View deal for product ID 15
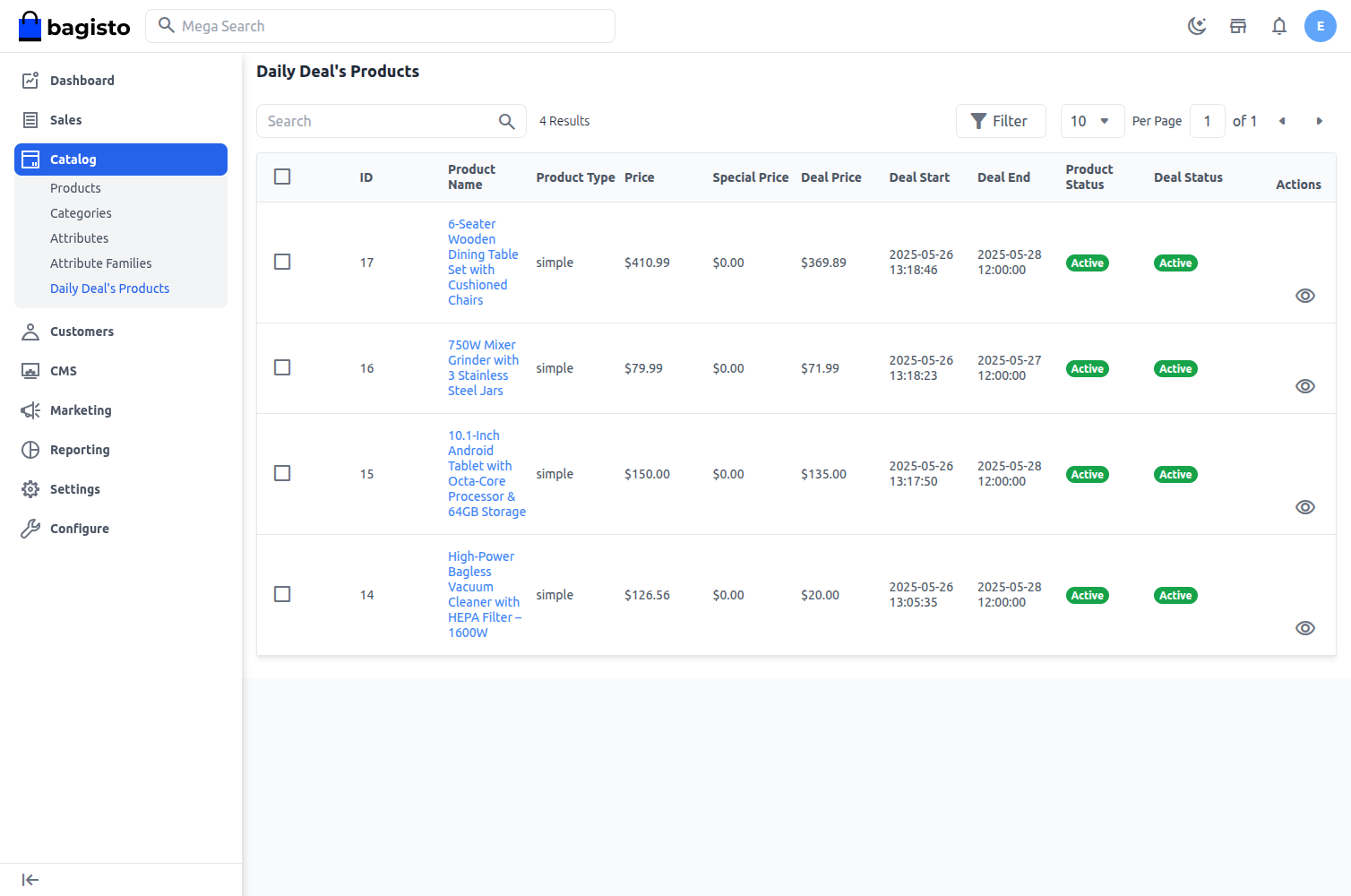Image resolution: width=1351 pixels, height=896 pixels. coord(1305,507)
